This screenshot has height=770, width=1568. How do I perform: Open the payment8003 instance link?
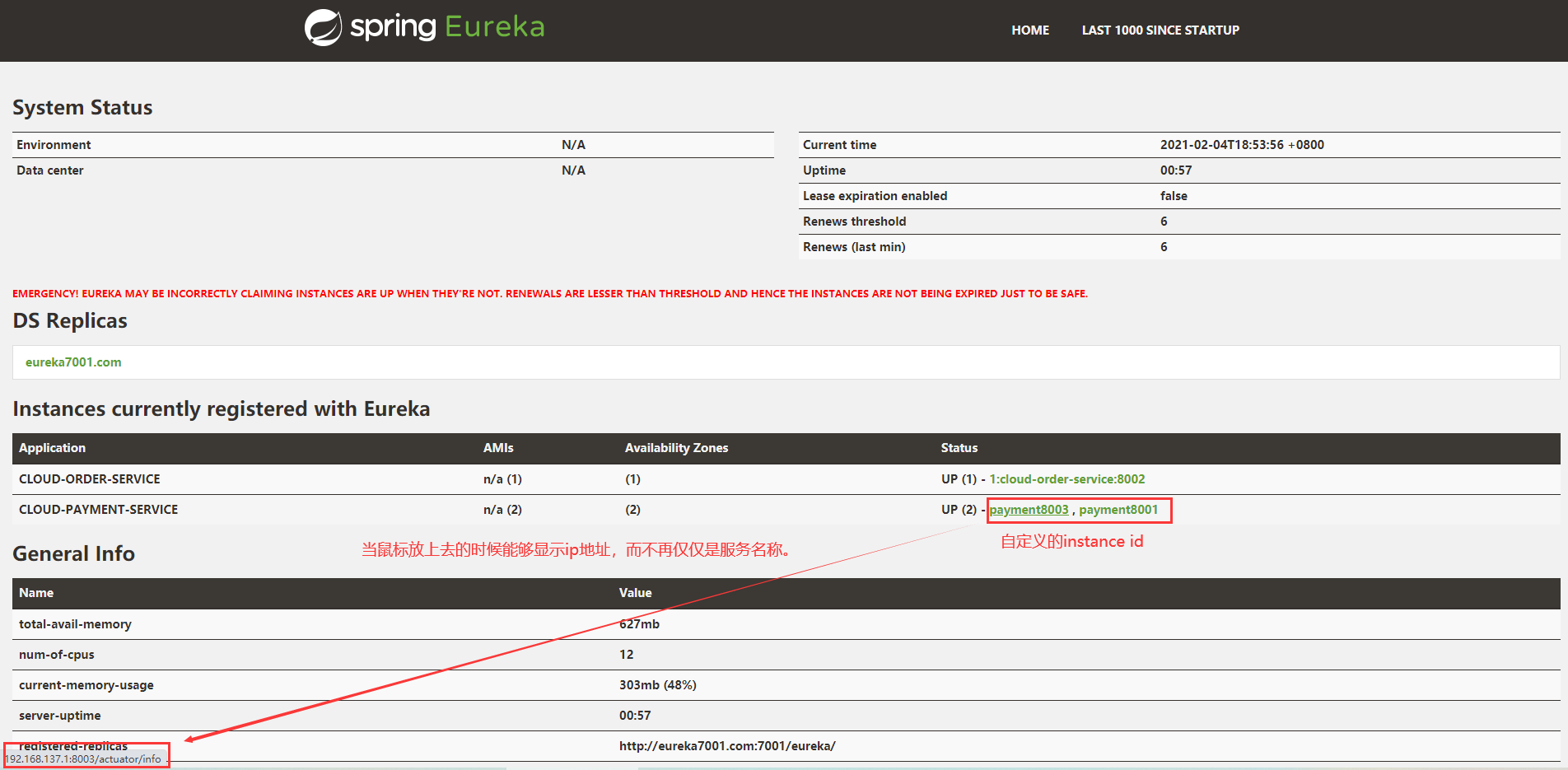[x=1029, y=510]
